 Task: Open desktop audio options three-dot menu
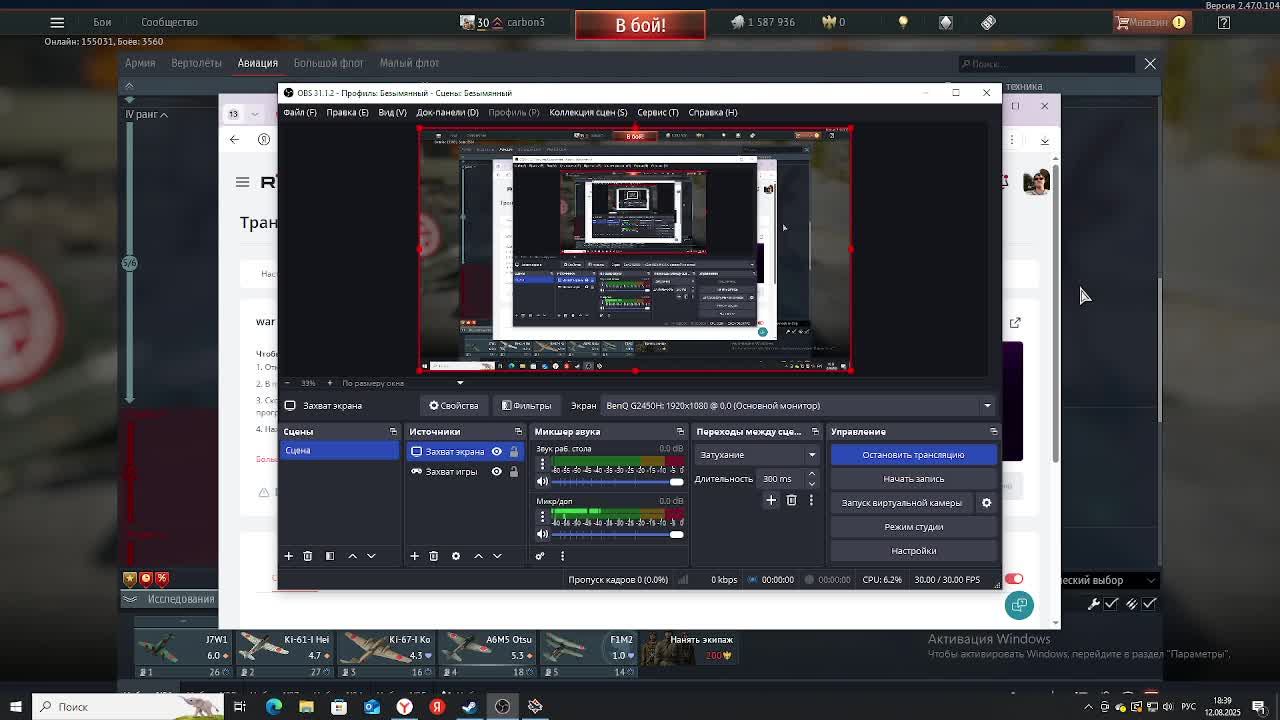click(x=543, y=465)
